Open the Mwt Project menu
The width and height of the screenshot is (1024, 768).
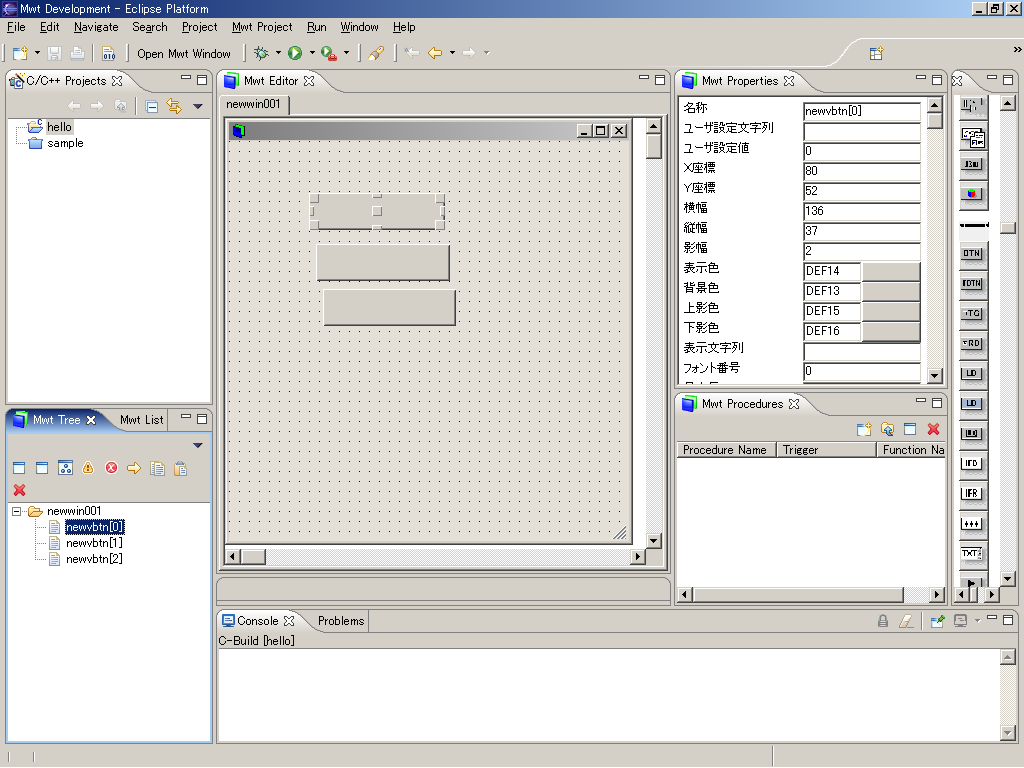coord(262,27)
